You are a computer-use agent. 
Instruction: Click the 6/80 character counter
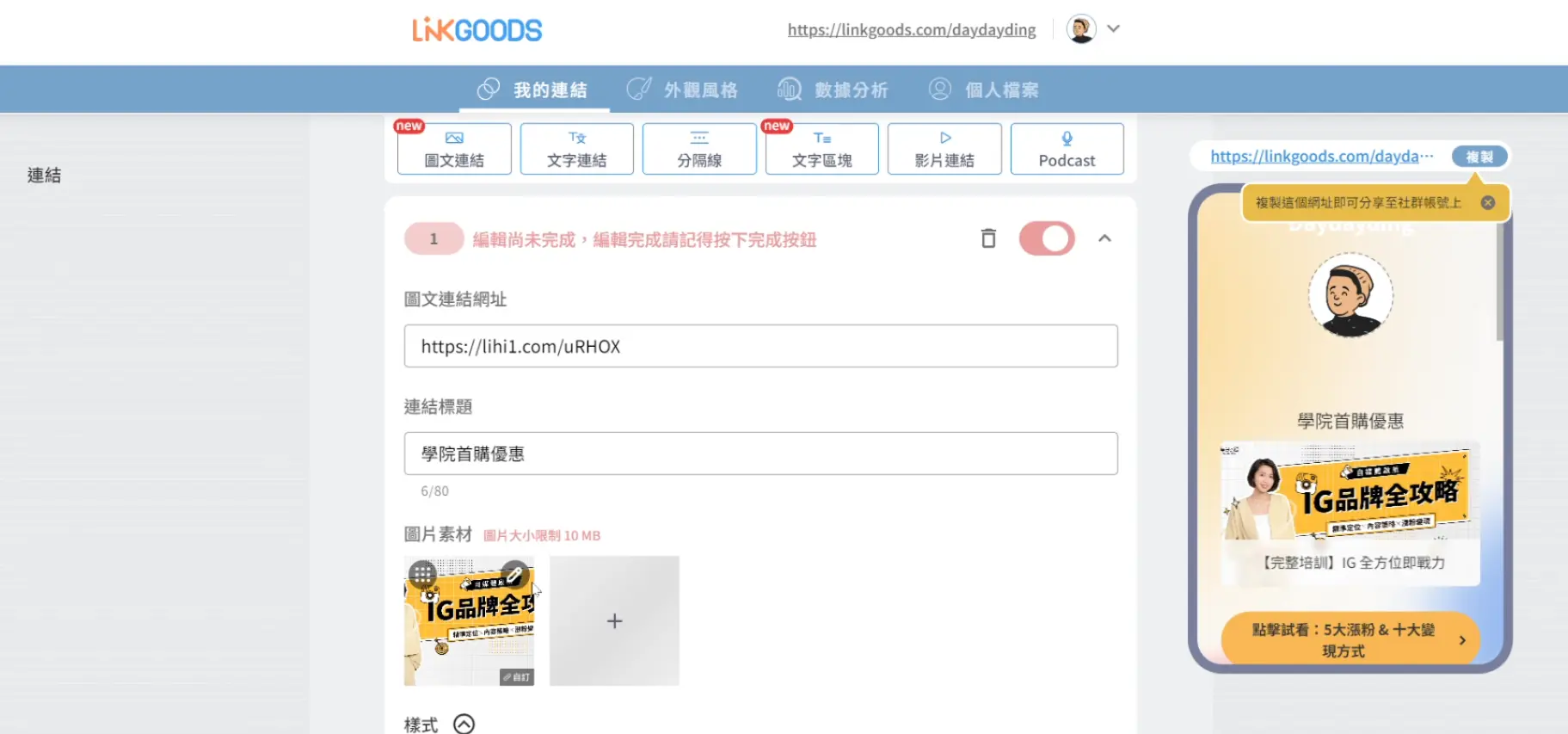coord(434,491)
